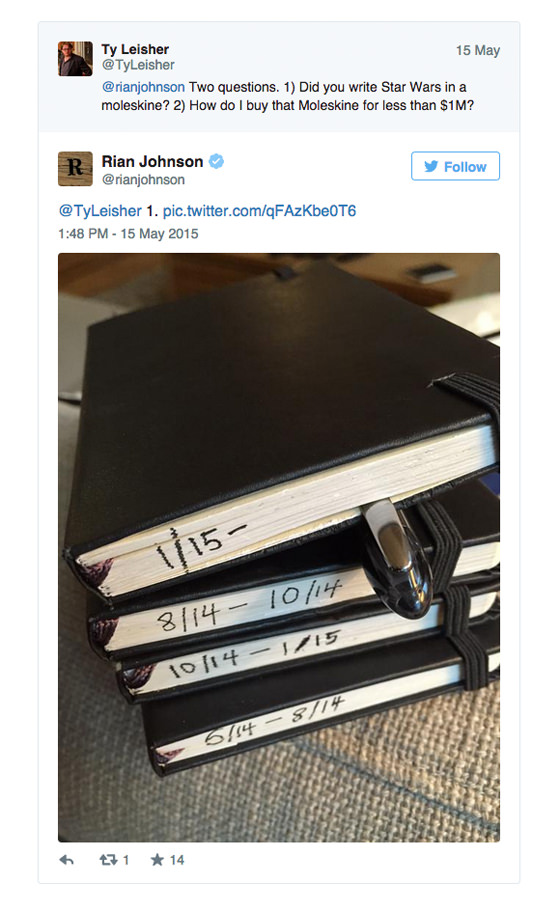Follow Rian Johnson
The image size is (560, 911).
[455, 166]
